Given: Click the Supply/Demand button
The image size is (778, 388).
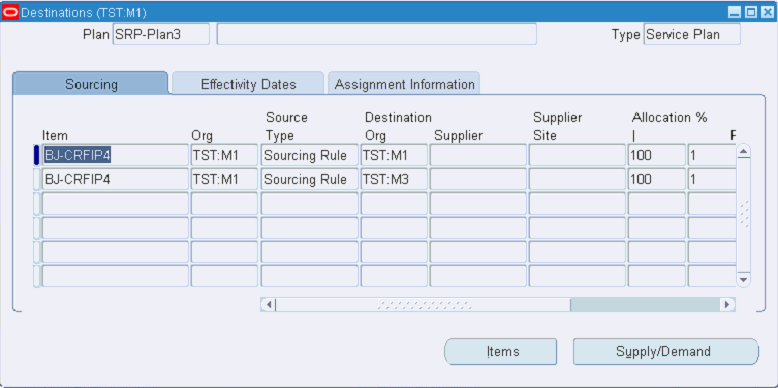Looking at the screenshot, I should coord(666,351).
